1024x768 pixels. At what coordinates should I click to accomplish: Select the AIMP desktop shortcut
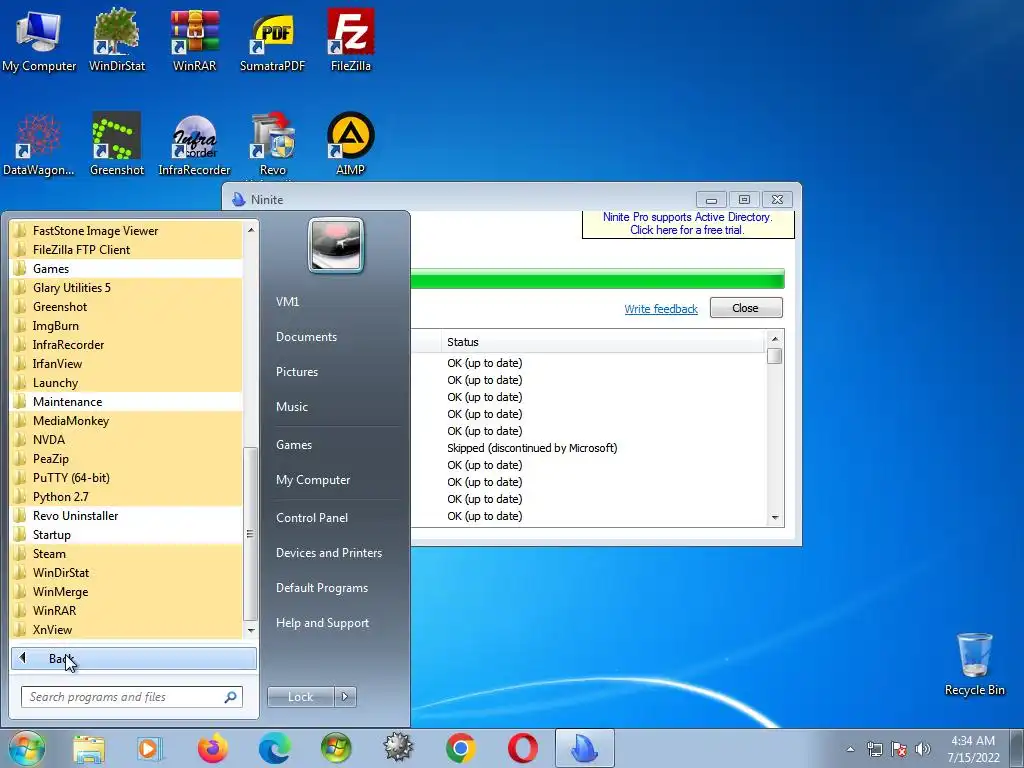[x=351, y=144]
